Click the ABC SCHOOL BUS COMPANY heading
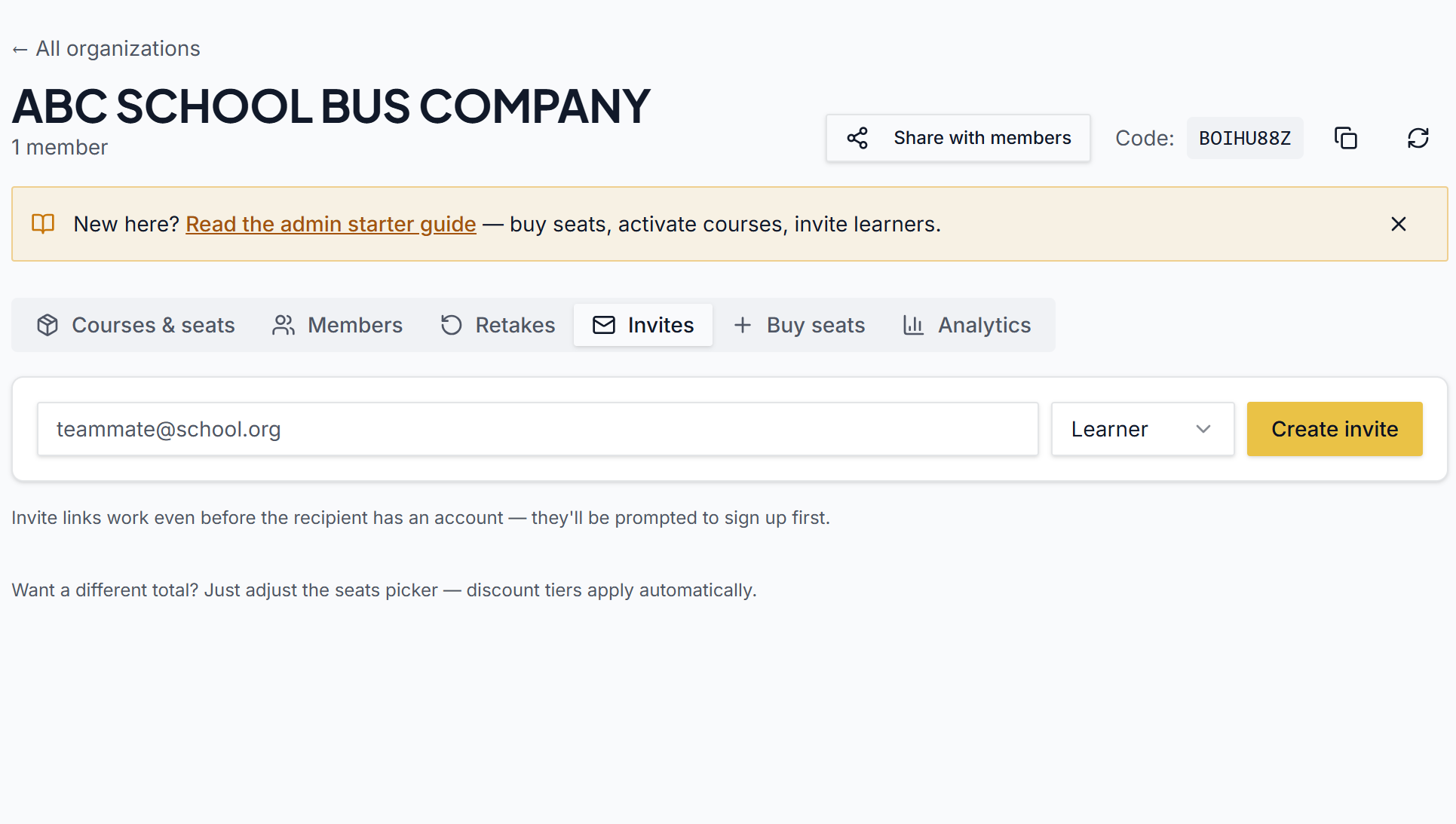 (x=331, y=106)
